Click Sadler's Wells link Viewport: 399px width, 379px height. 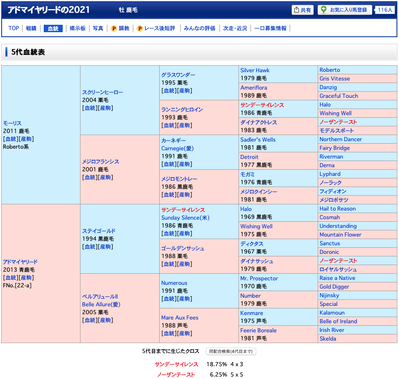coord(258,140)
